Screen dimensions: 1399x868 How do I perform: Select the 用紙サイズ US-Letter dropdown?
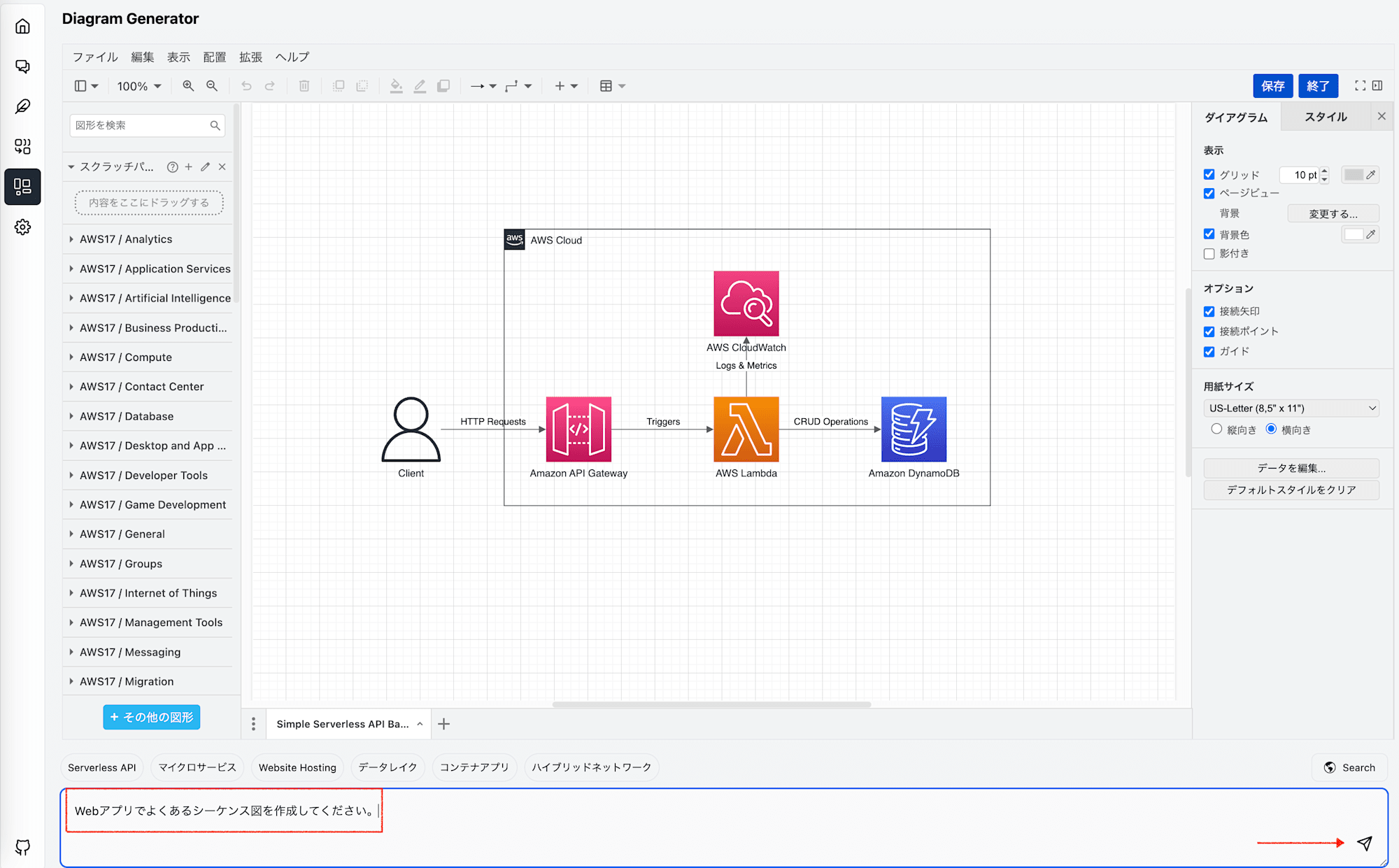click(x=1293, y=408)
